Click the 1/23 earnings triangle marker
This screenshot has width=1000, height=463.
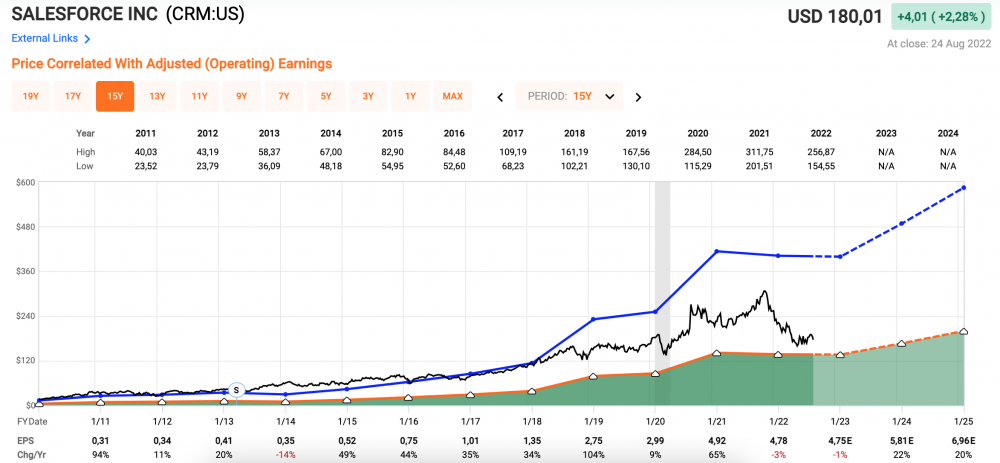point(840,355)
